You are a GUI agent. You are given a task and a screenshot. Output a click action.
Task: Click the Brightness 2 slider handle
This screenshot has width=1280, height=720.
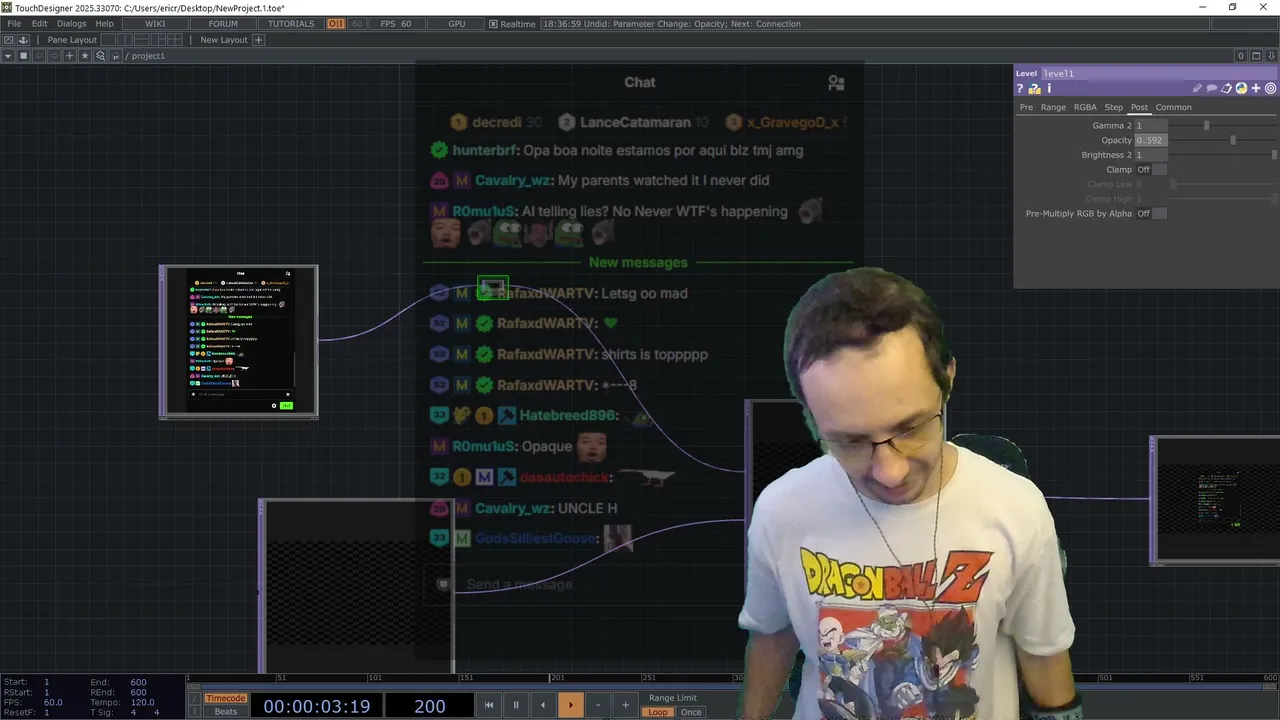(1274, 155)
